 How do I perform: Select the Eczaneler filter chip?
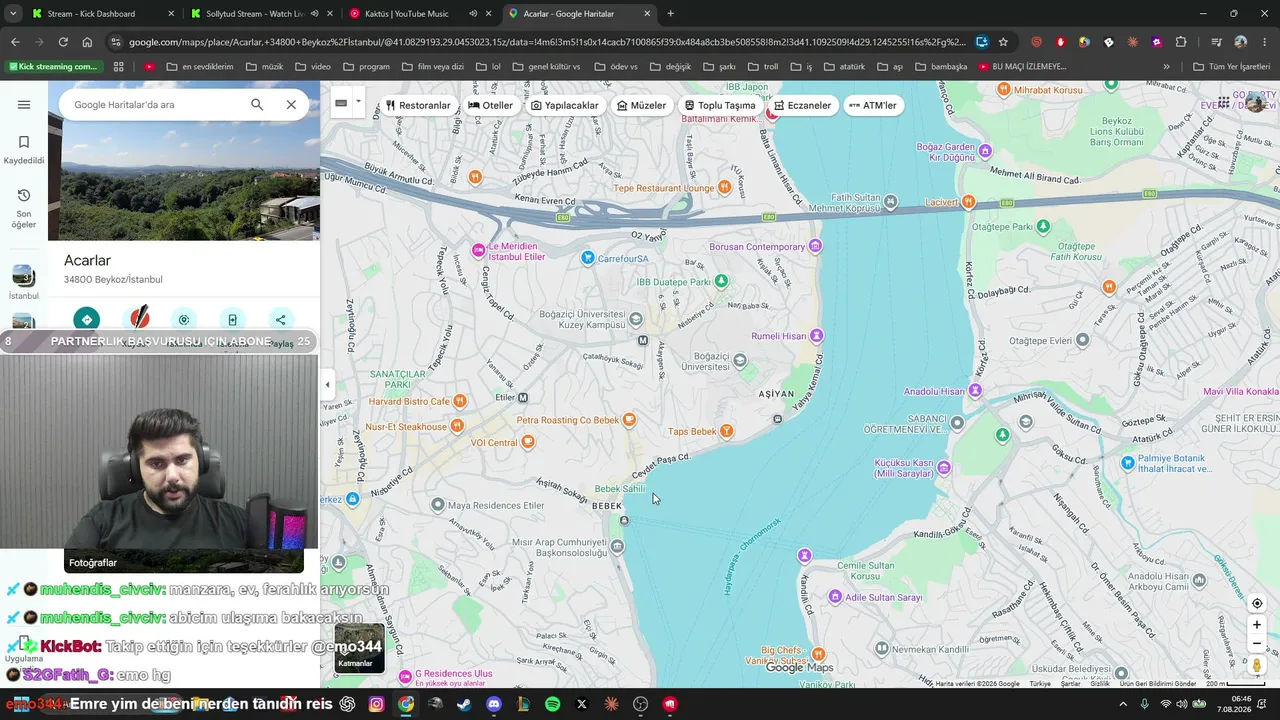tap(802, 105)
